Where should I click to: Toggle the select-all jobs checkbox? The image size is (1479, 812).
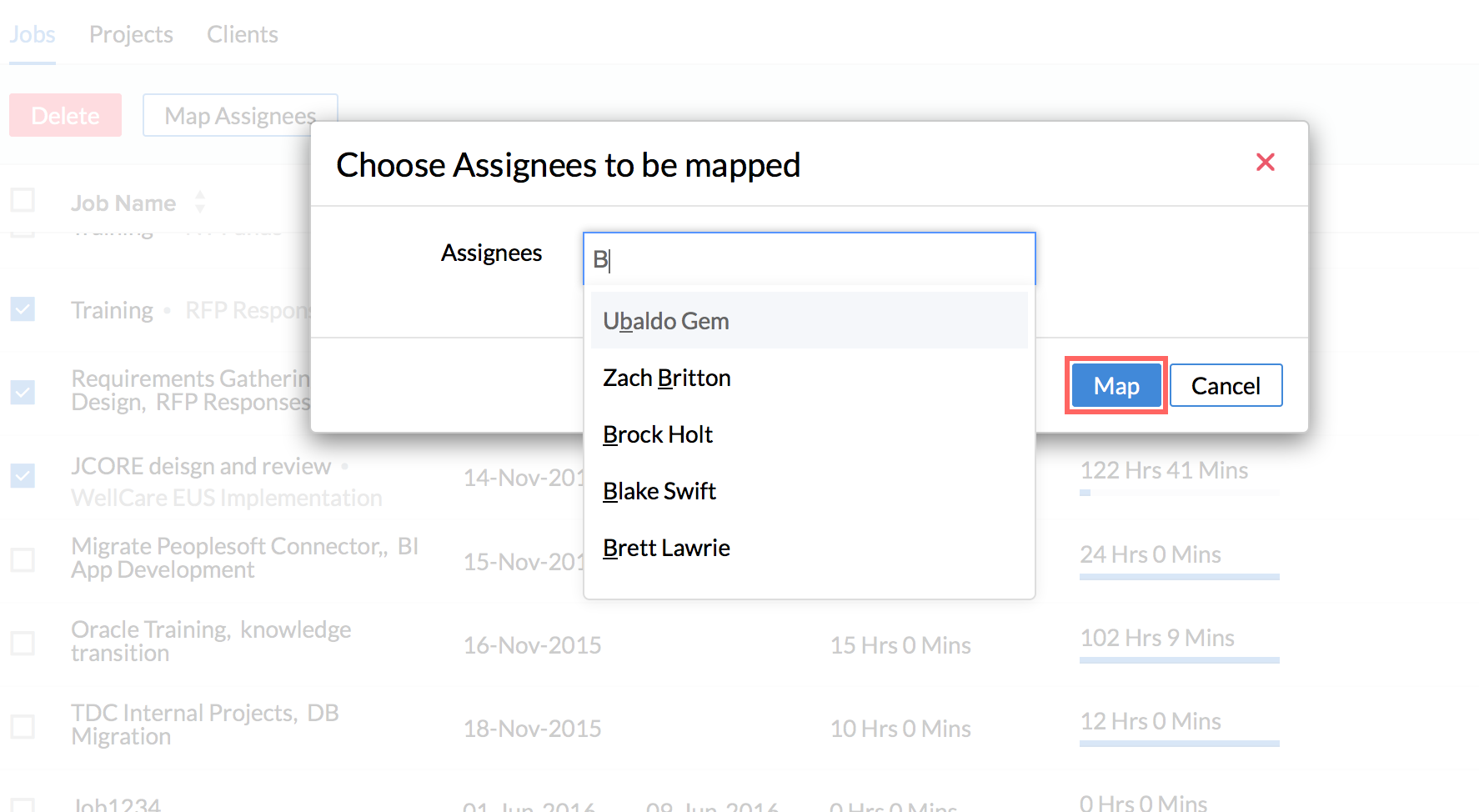coord(23,200)
